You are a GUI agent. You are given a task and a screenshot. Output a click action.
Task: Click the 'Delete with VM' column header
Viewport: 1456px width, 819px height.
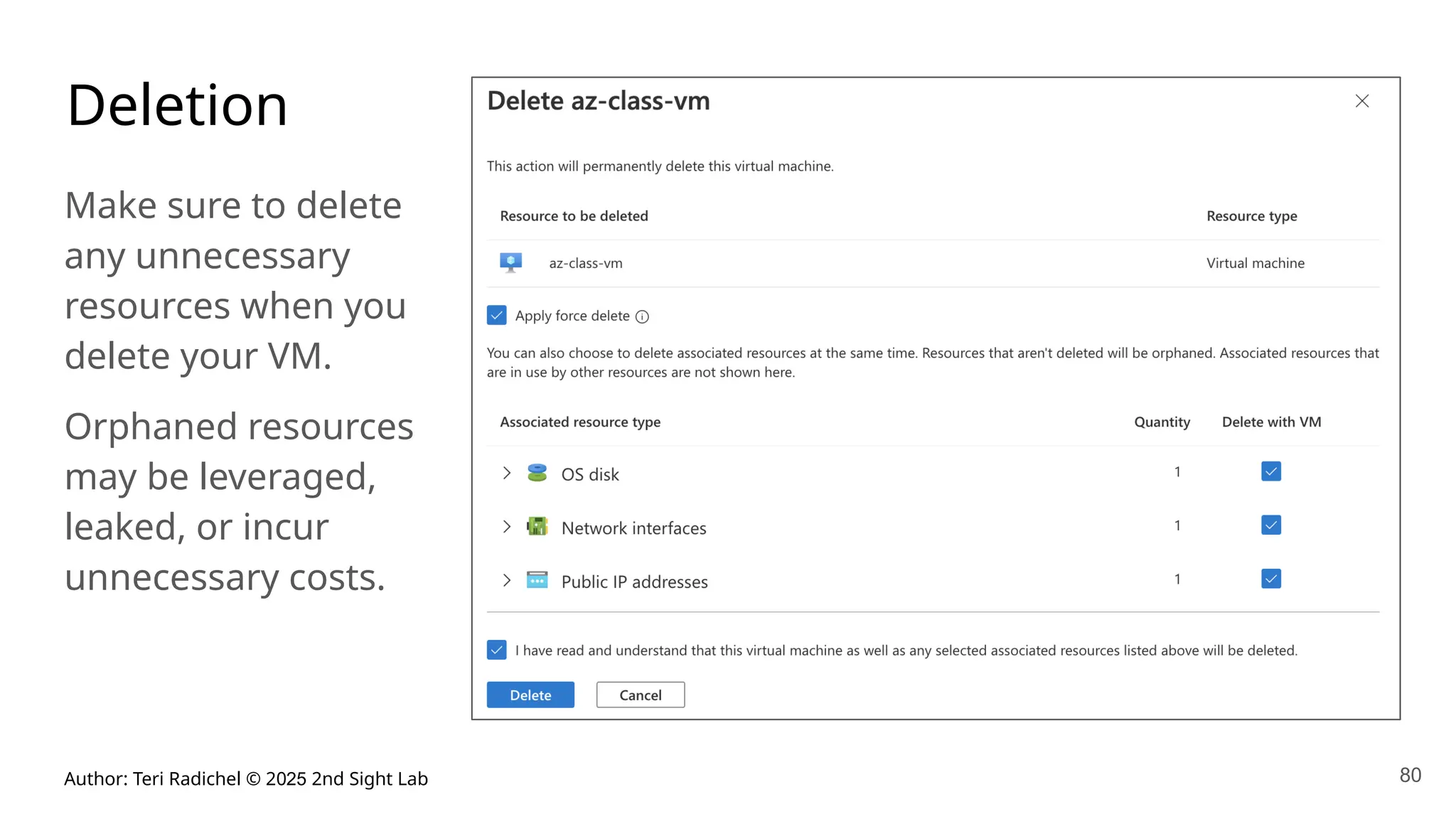point(1272,422)
